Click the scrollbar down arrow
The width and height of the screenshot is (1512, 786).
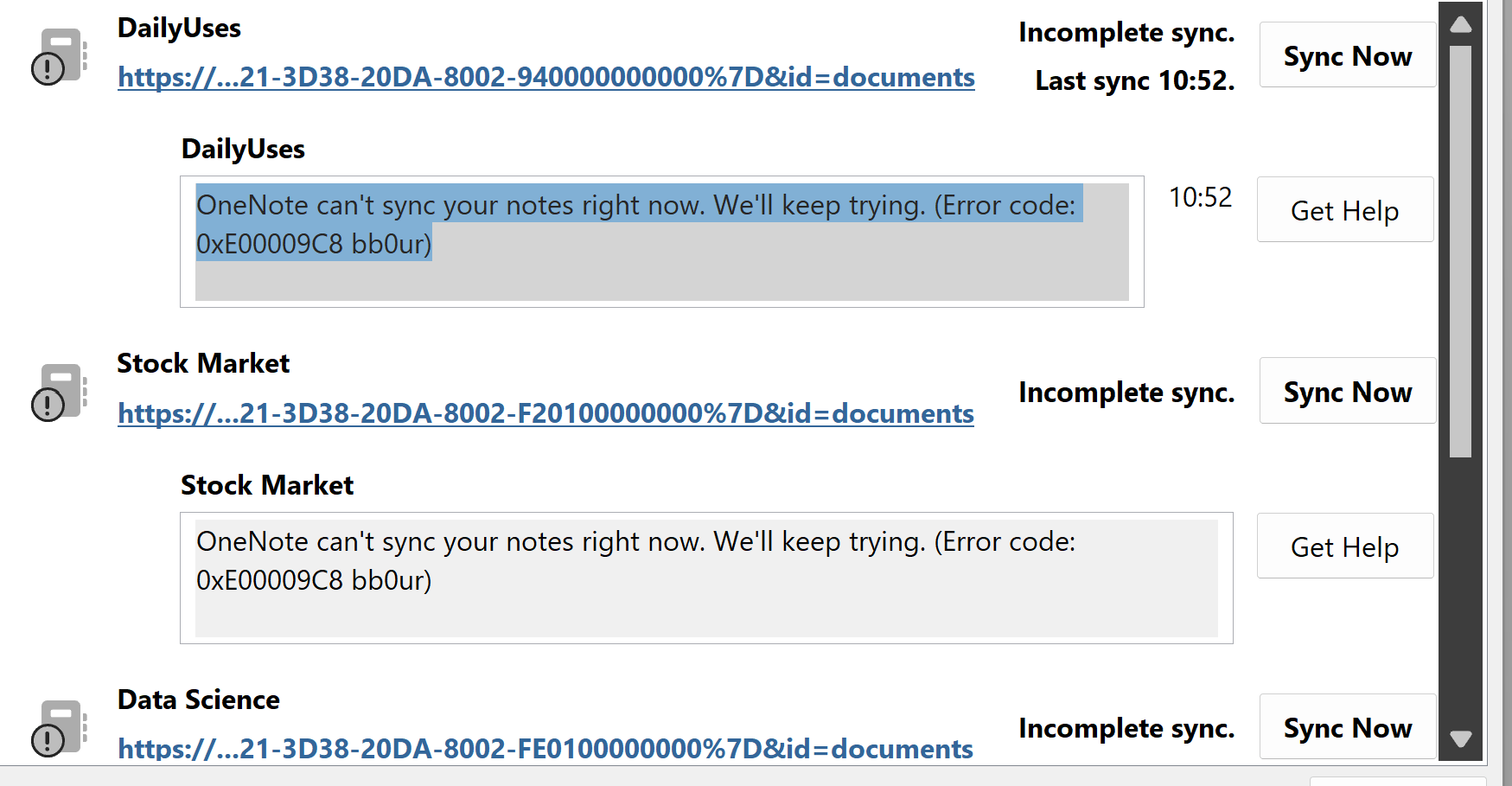tap(1461, 739)
